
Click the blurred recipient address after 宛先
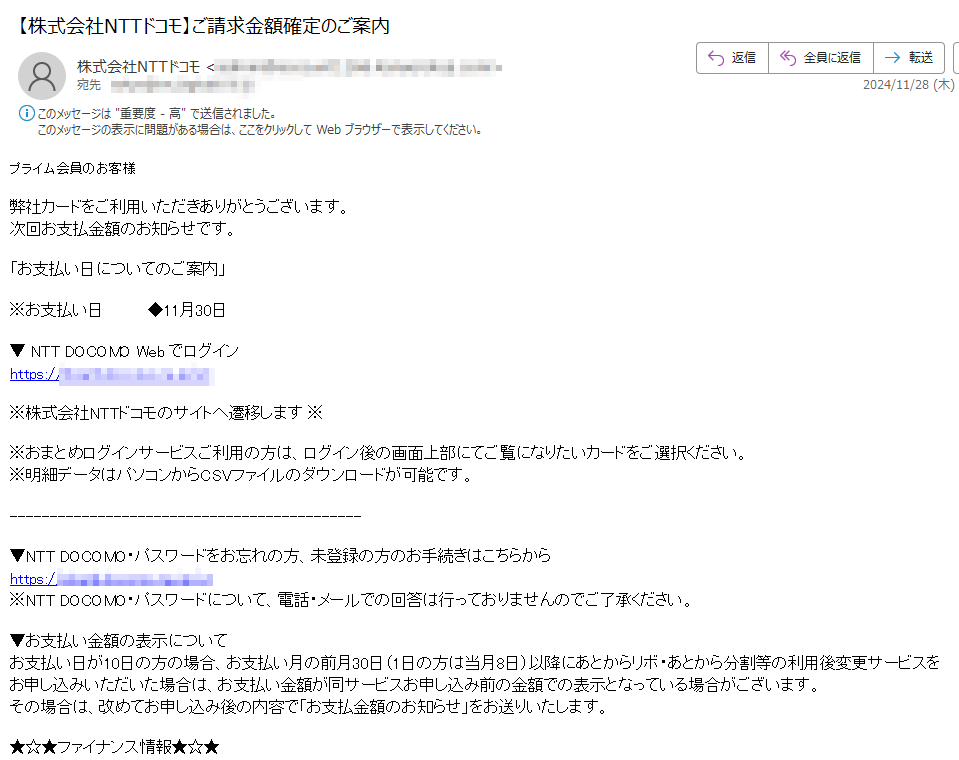[x=182, y=85]
